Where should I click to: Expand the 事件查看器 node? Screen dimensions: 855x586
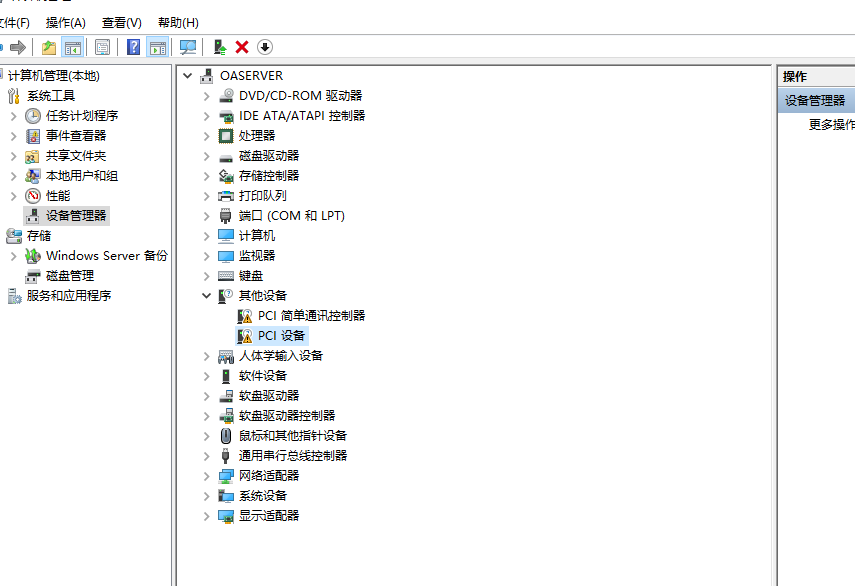tap(14, 136)
